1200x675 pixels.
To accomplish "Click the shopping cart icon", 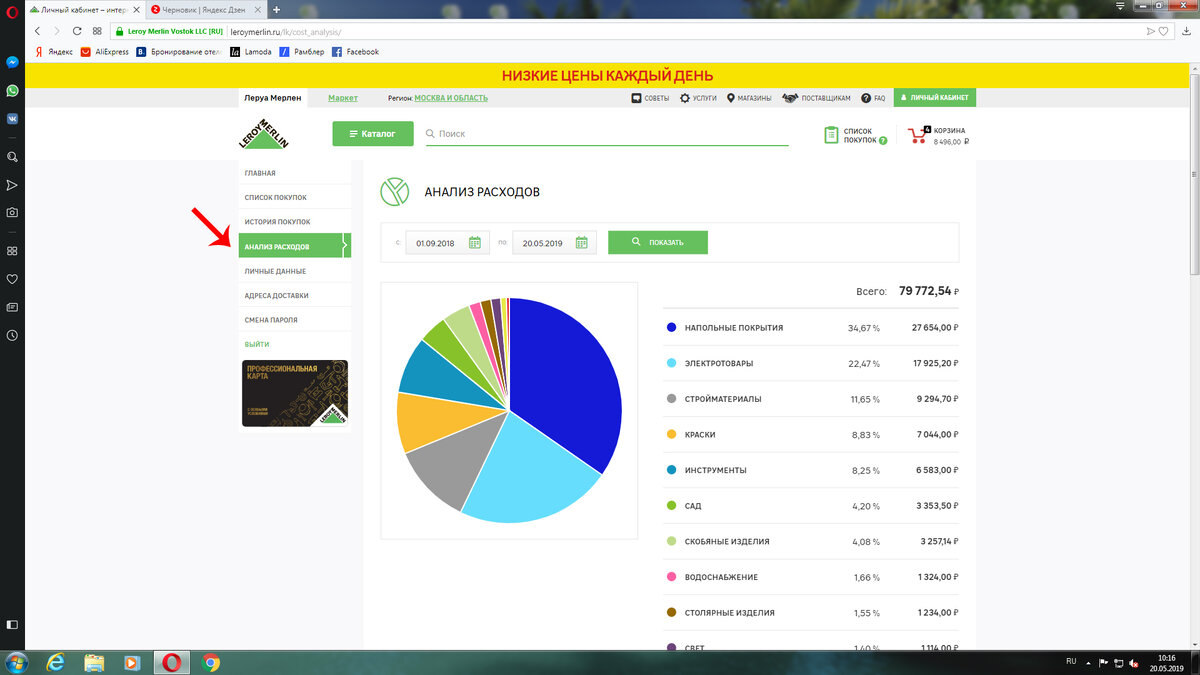I will (x=918, y=134).
